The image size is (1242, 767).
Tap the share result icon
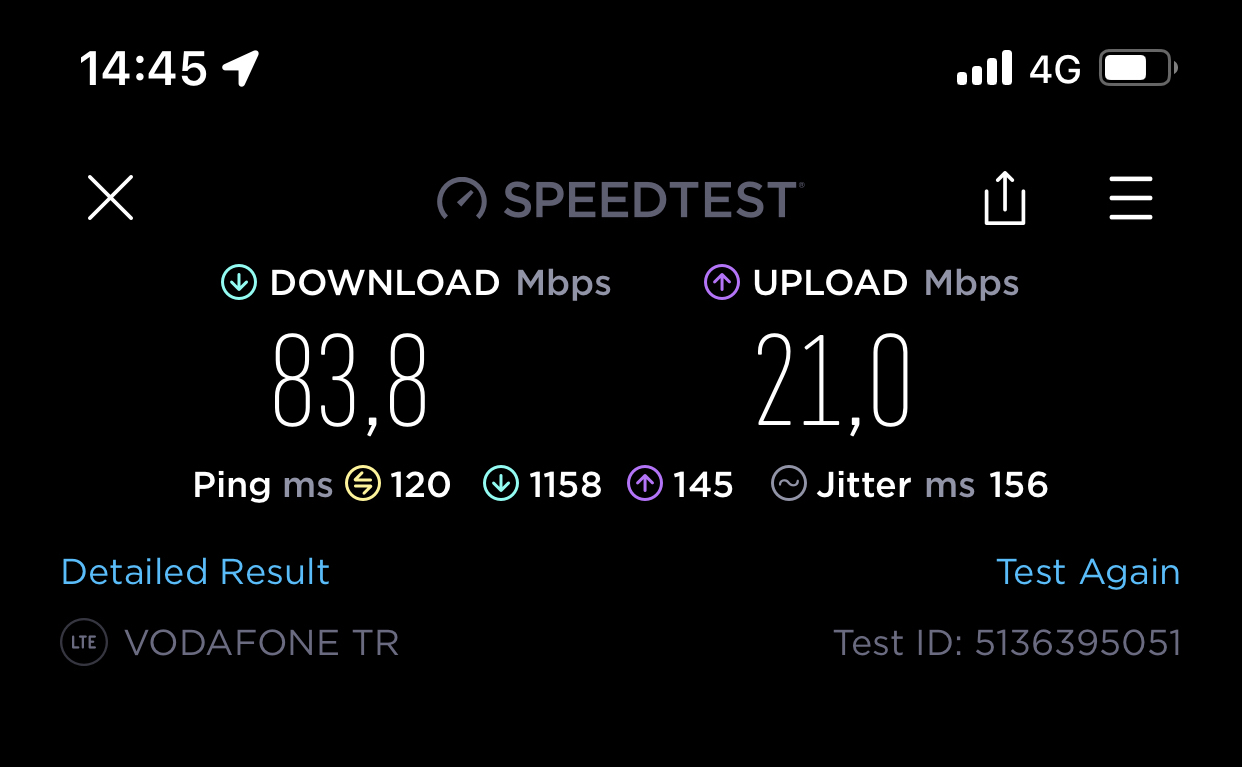click(x=1005, y=197)
